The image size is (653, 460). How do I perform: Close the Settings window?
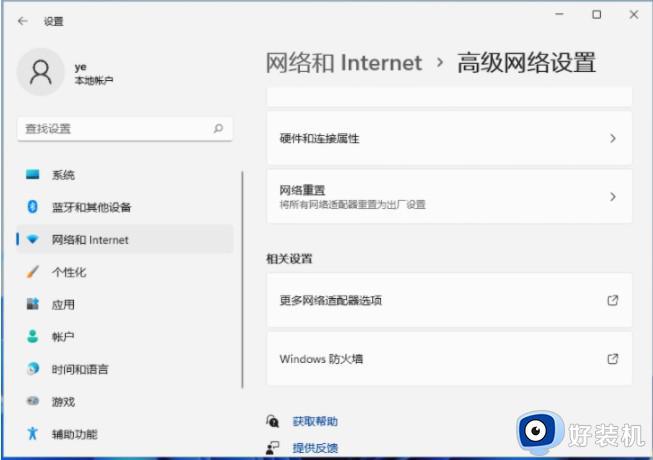(633, 15)
